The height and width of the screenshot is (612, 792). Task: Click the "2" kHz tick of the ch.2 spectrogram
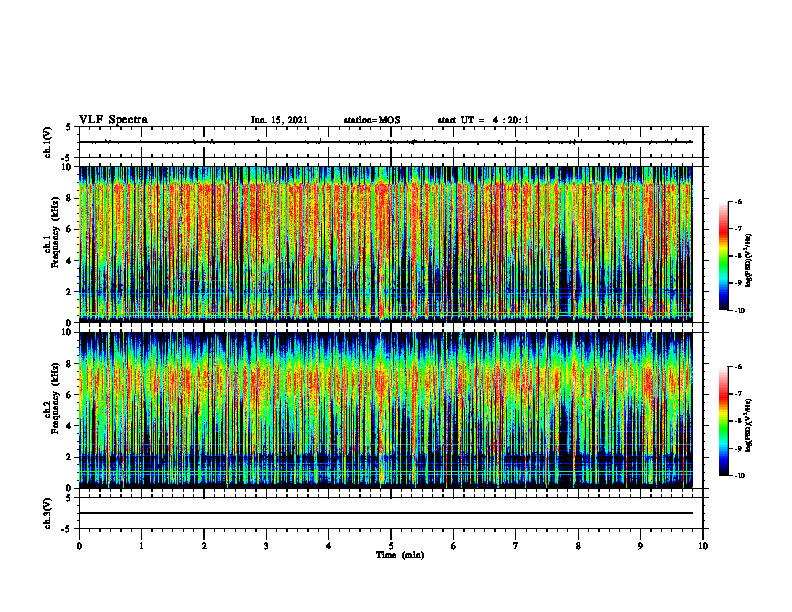click(69, 457)
